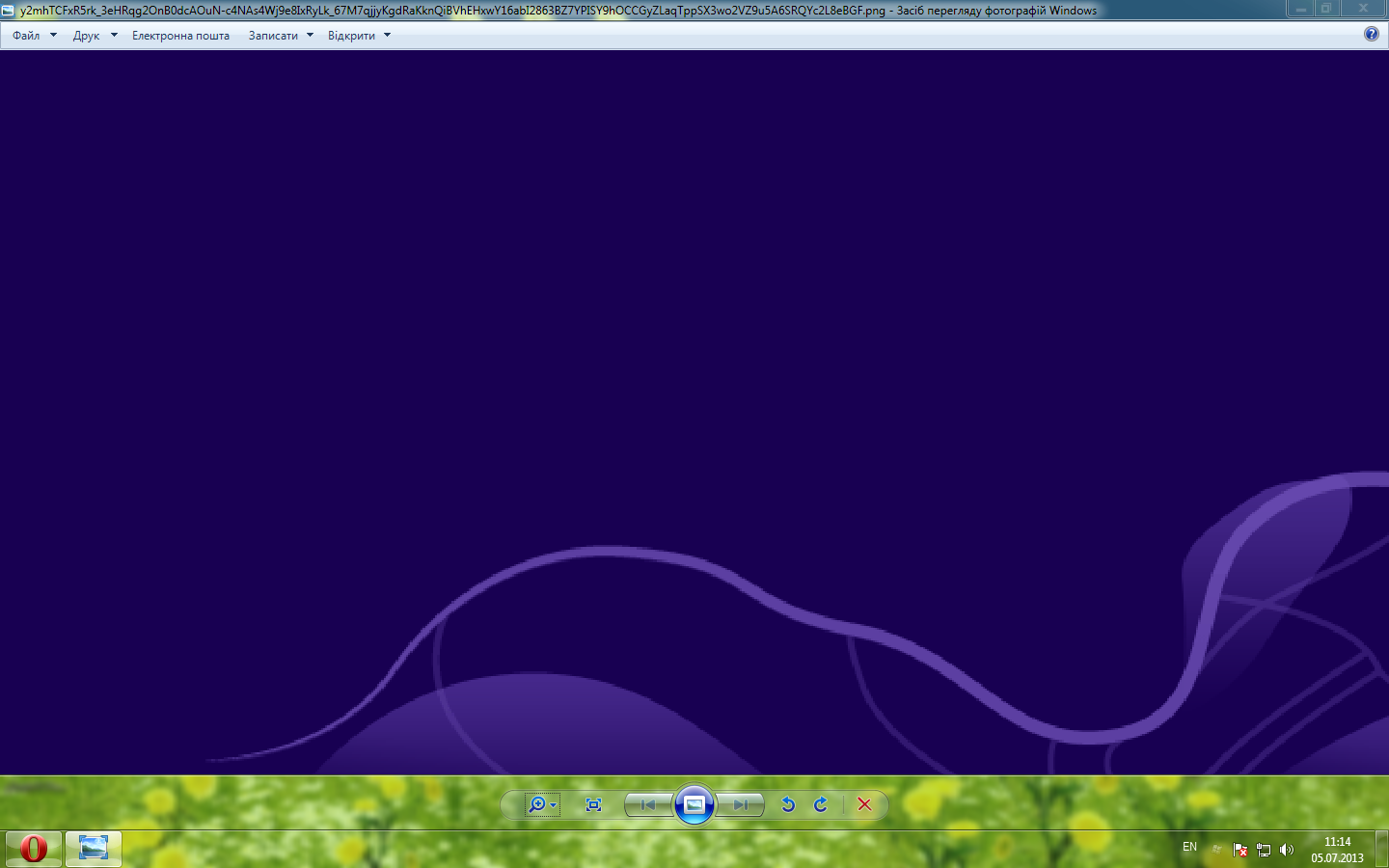Go to the next photo
Image resolution: width=1389 pixels, height=868 pixels.
pos(740,804)
